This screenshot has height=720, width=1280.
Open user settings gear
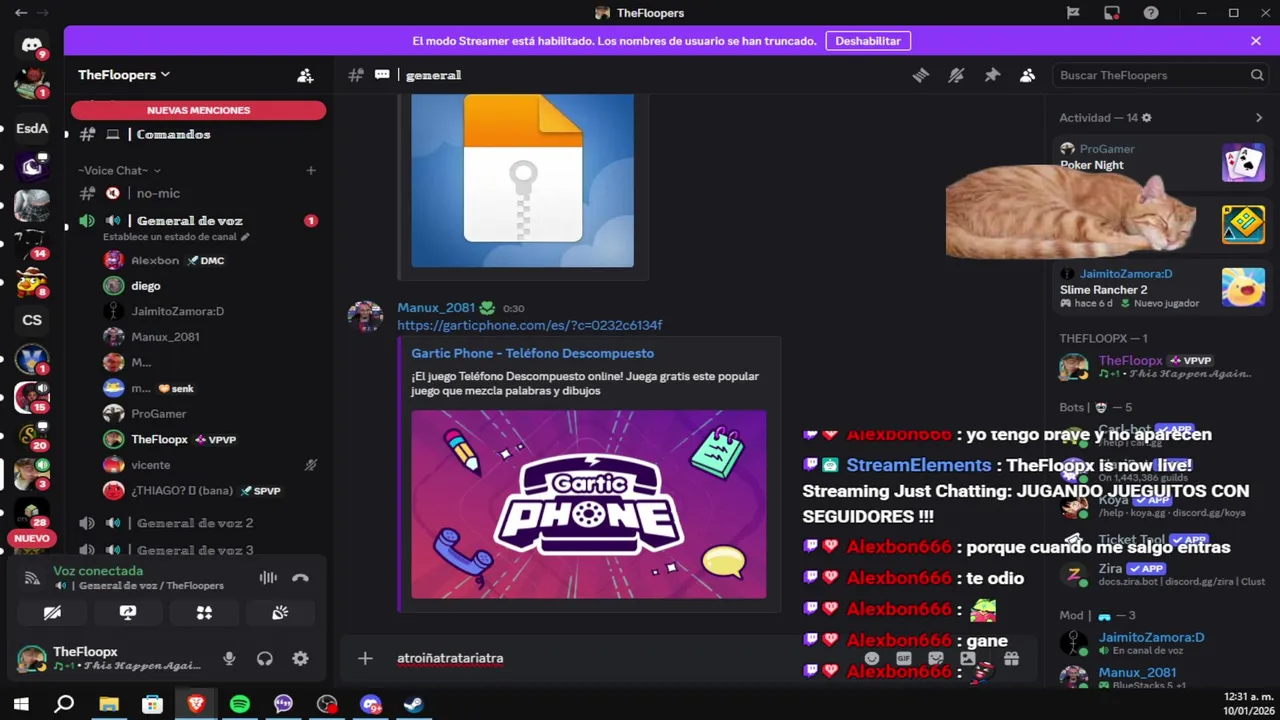(300, 659)
